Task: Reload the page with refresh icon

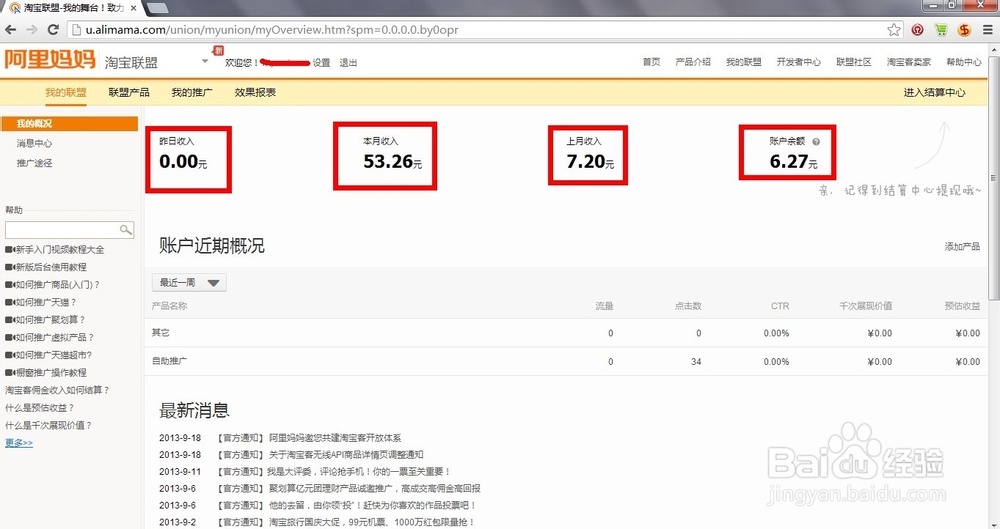Action: (54, 29)
